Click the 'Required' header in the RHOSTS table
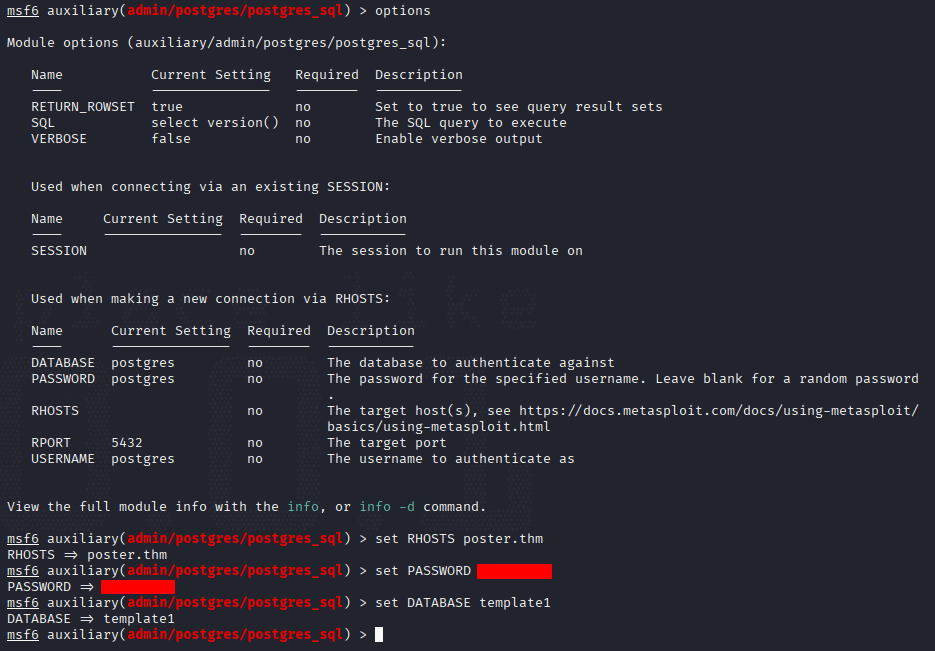The width and height of the screenshot is (935, 651). 279,331
